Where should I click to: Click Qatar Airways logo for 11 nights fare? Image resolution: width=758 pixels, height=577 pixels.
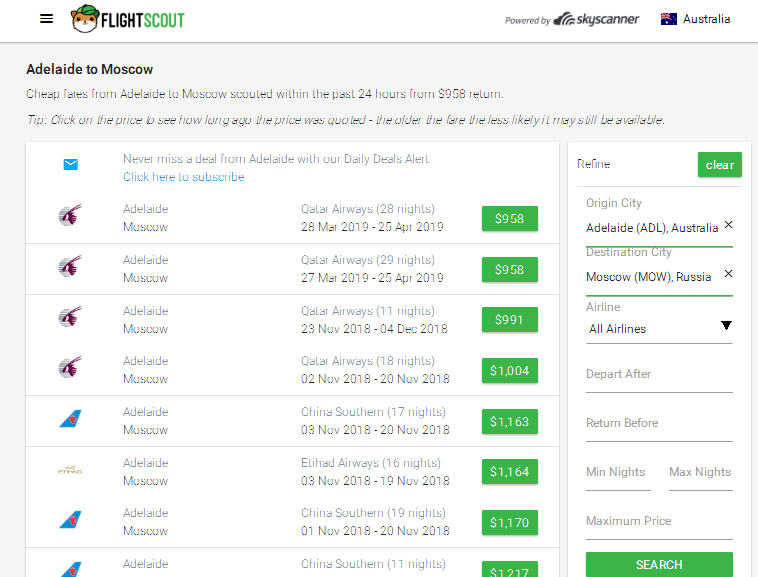(x=70, y=317)
